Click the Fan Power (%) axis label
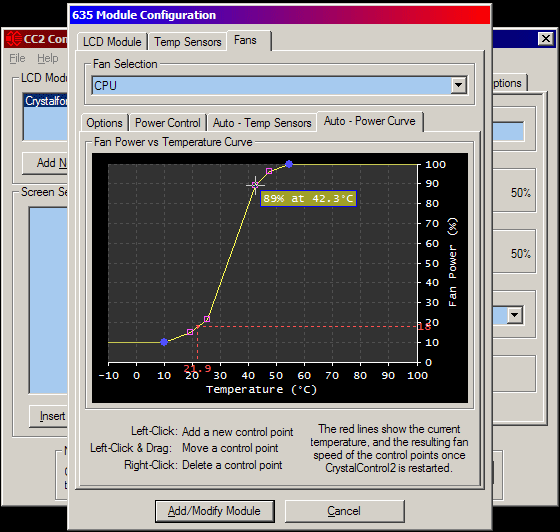The height and width of the screenshot is (532, 560). tap(452, 262)
